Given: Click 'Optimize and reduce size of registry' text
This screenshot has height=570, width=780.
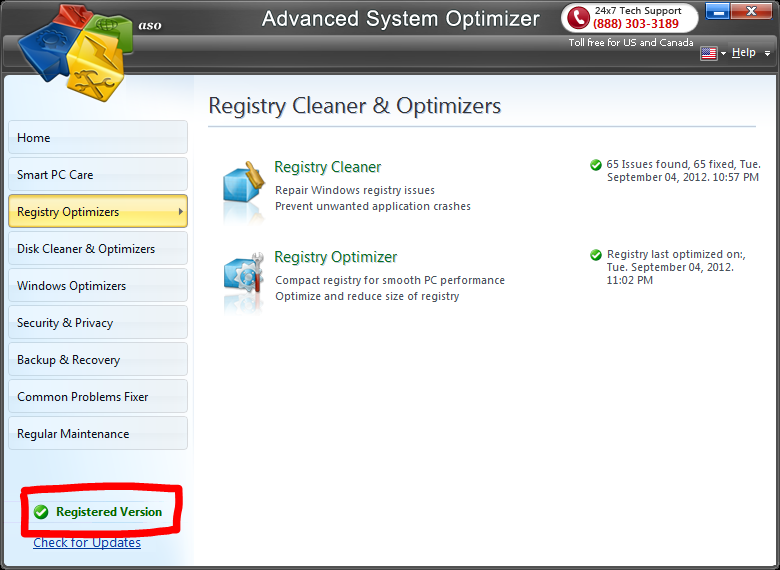Looking at the screenshot, I should click(367, 296).
